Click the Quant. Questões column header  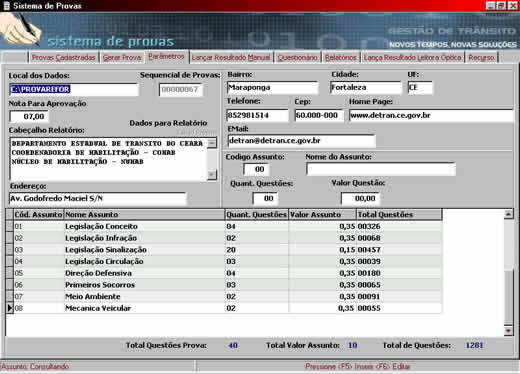tap(257, 215)
